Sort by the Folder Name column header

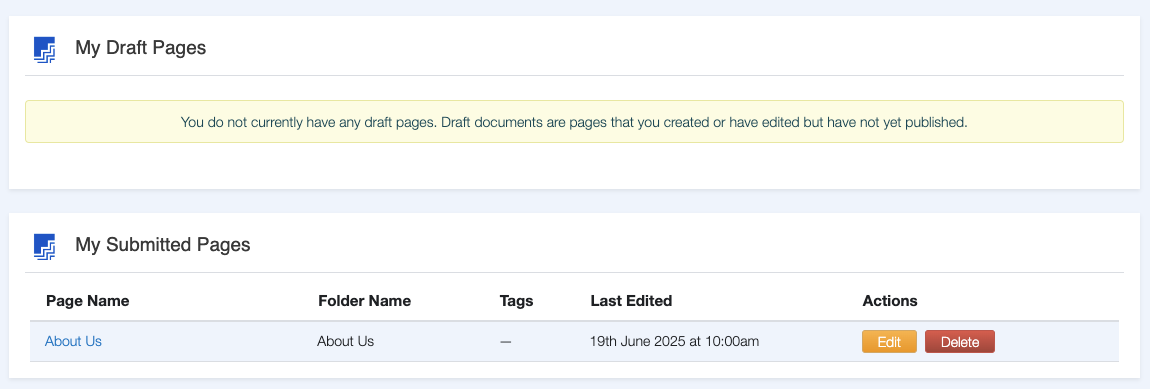[365, 301]
